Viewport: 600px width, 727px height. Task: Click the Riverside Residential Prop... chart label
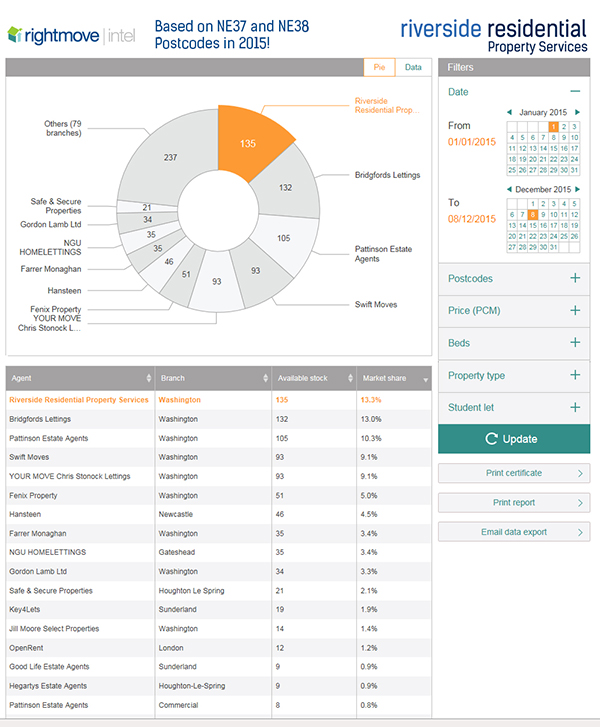click(387, 105)
